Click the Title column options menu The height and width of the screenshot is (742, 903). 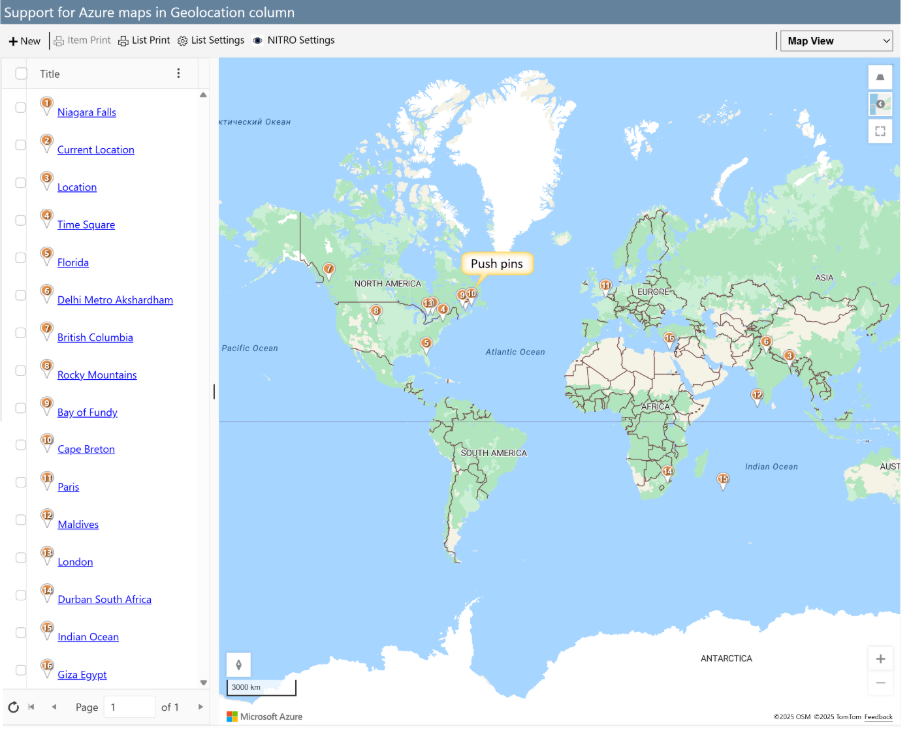179,73
